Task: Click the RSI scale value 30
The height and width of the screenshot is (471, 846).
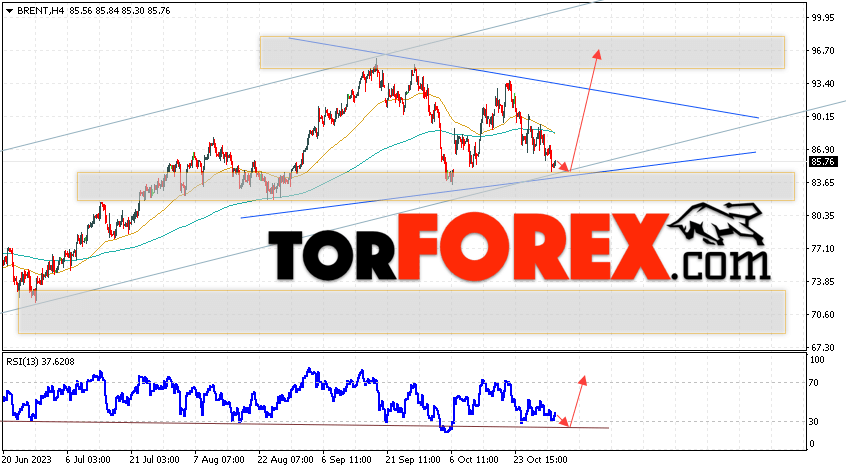Action: [814, 422]
